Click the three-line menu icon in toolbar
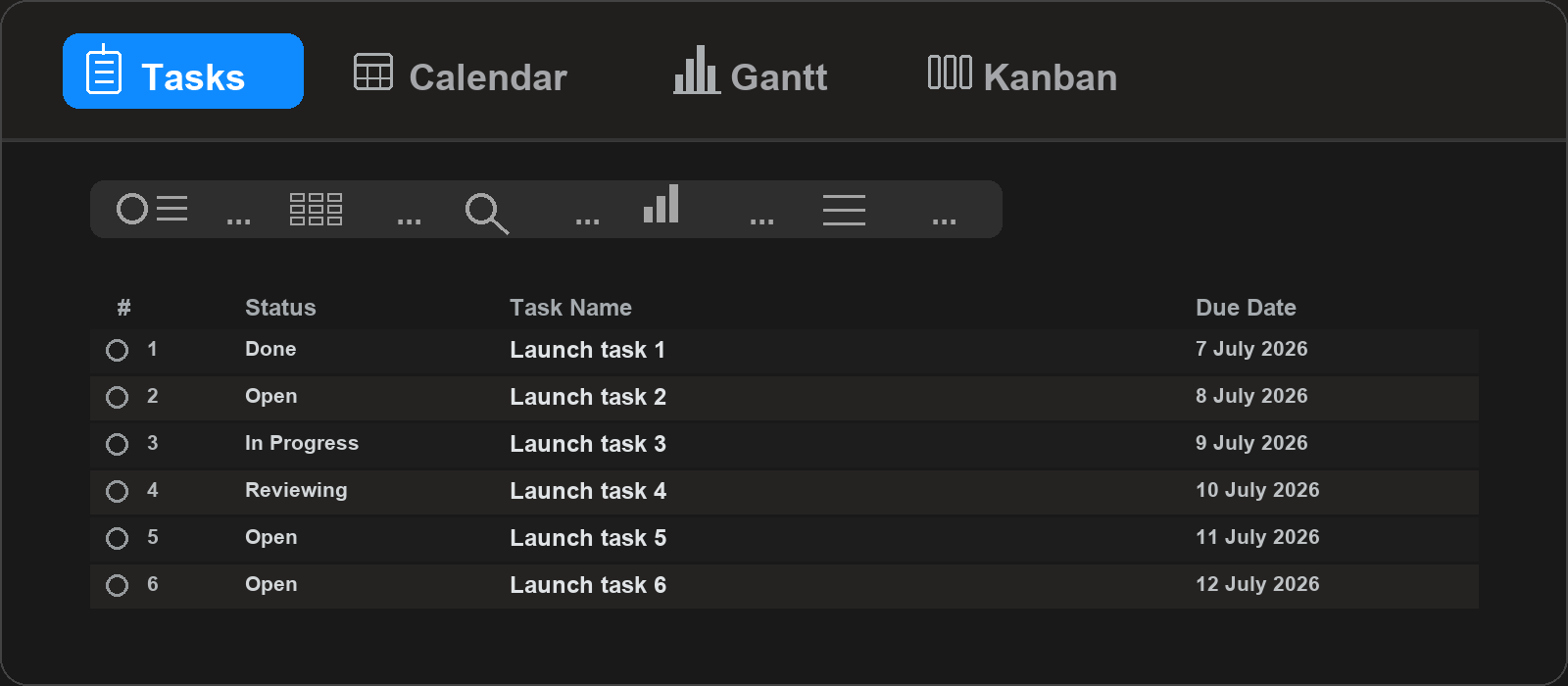Viewport: 1568px width, 686px height. coord(844,210)
